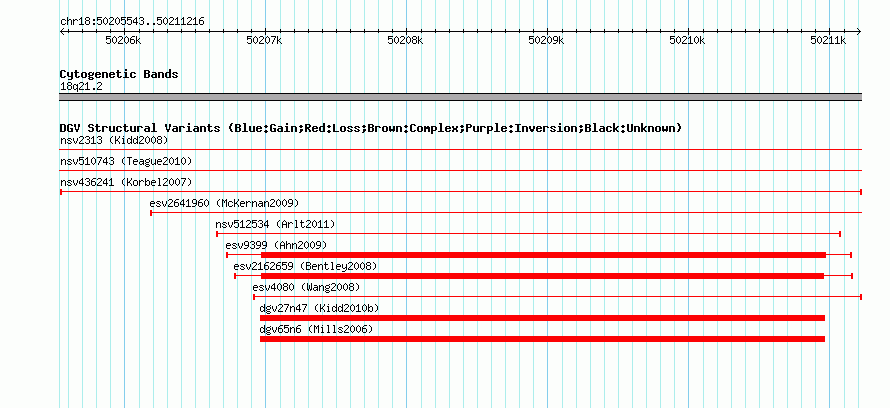The image size is (890, 408).
Task: Click the thick red bar of dgv65n6
Action: click(x=542, y=339)
